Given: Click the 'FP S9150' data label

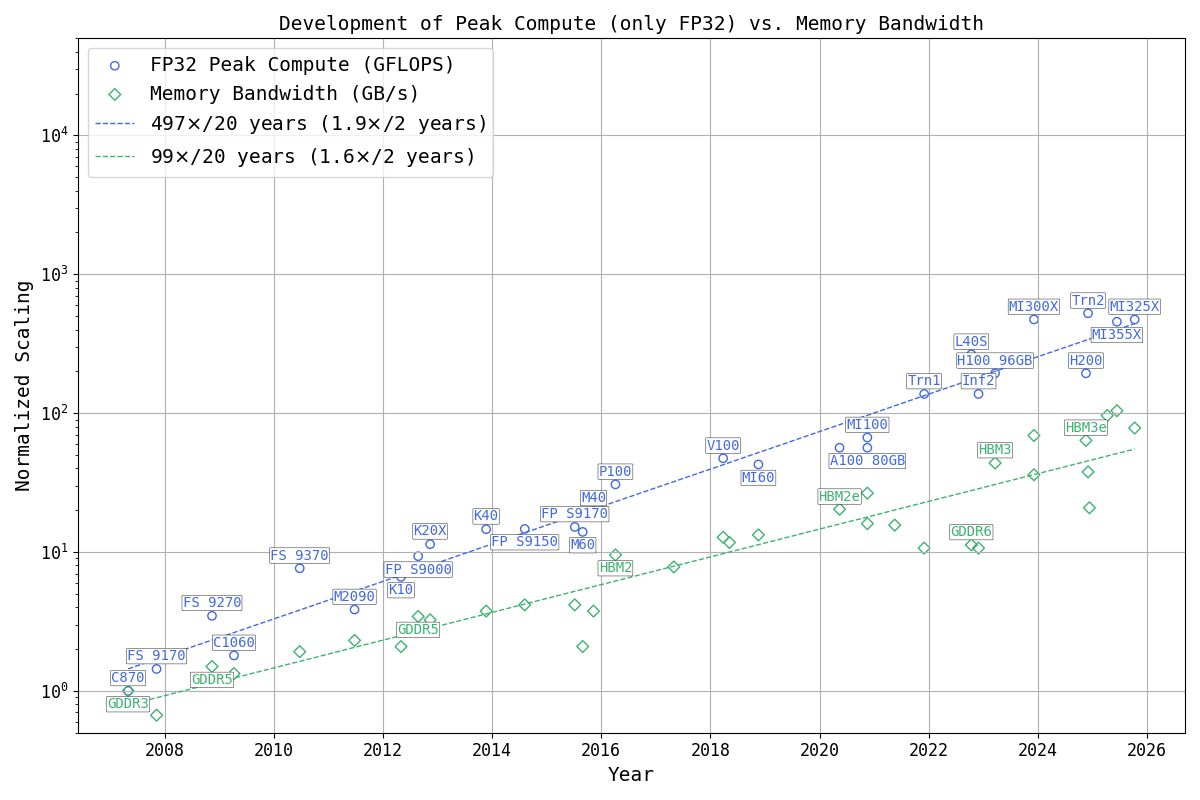Looking at the screenshot, I should 525,541.
